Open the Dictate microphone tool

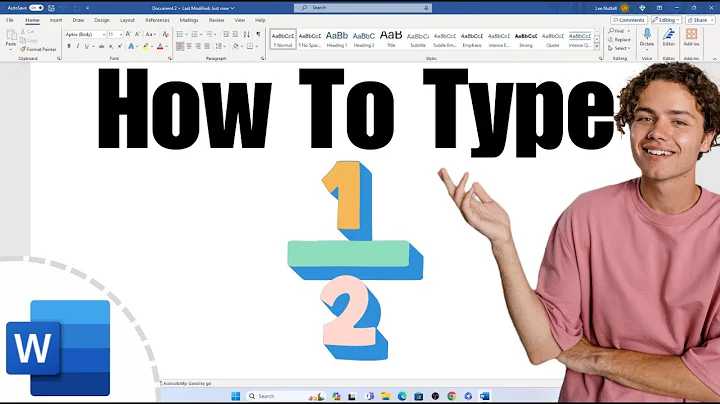647,37
